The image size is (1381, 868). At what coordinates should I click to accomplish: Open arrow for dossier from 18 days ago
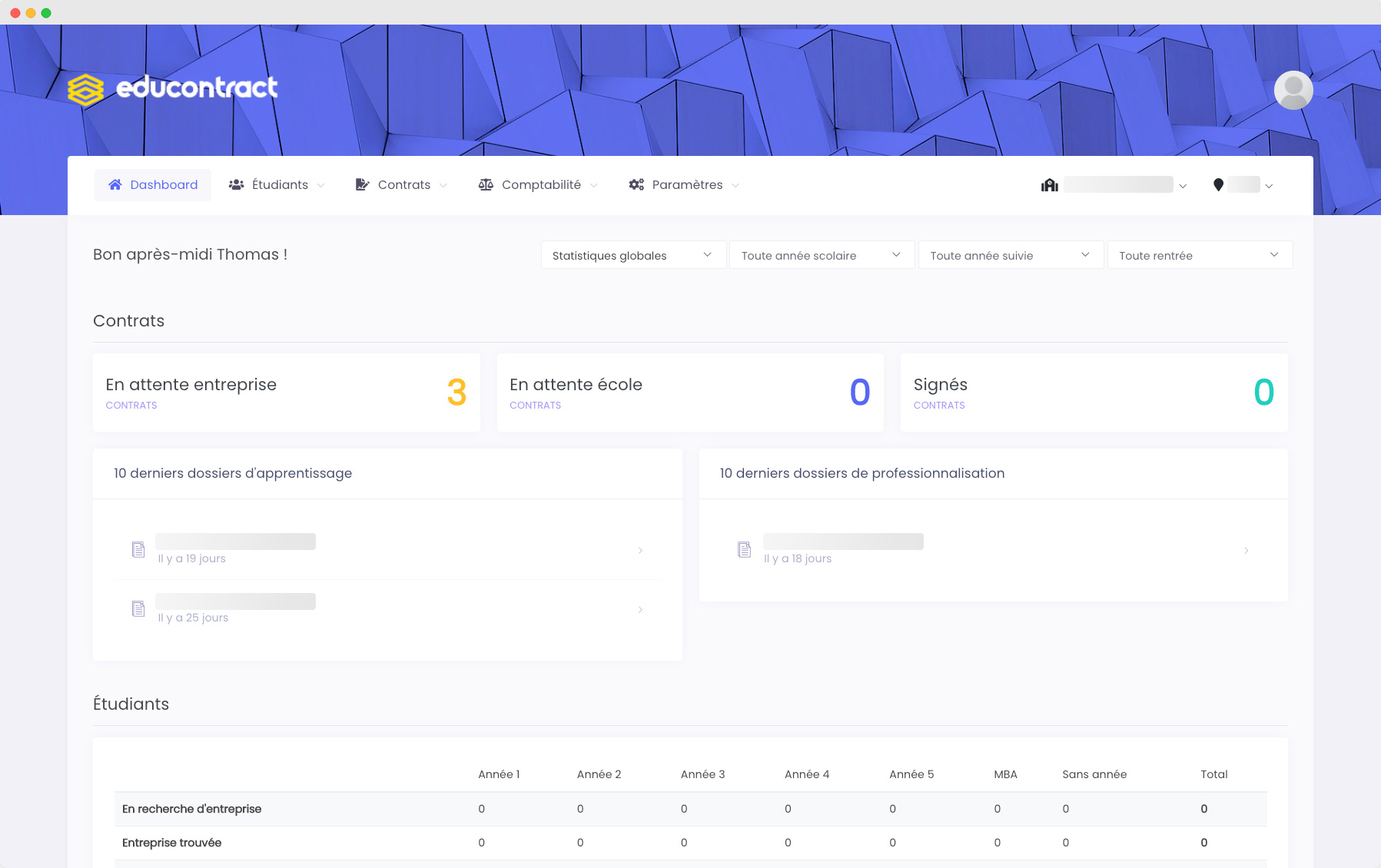tap(1246, 550)
